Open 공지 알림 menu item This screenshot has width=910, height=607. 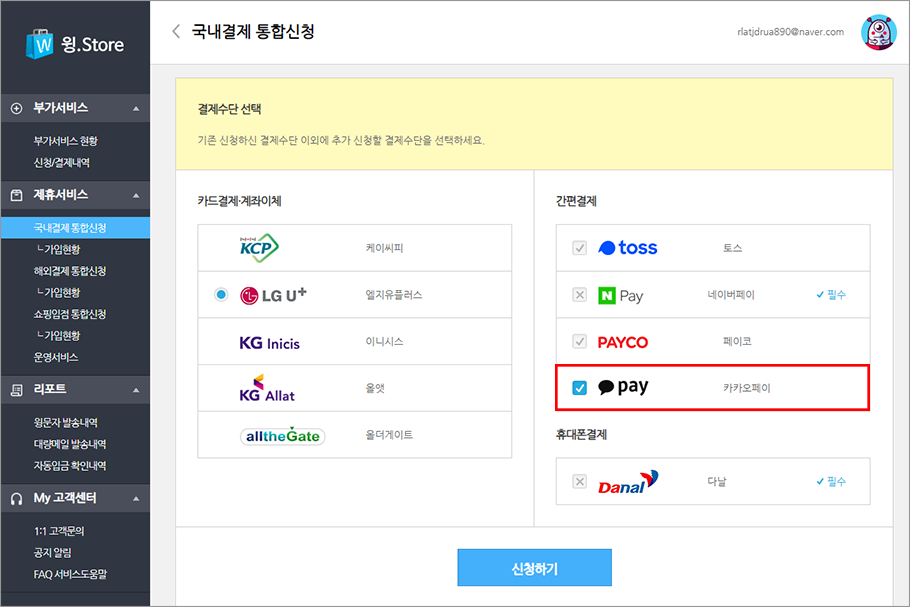point(52,552)
